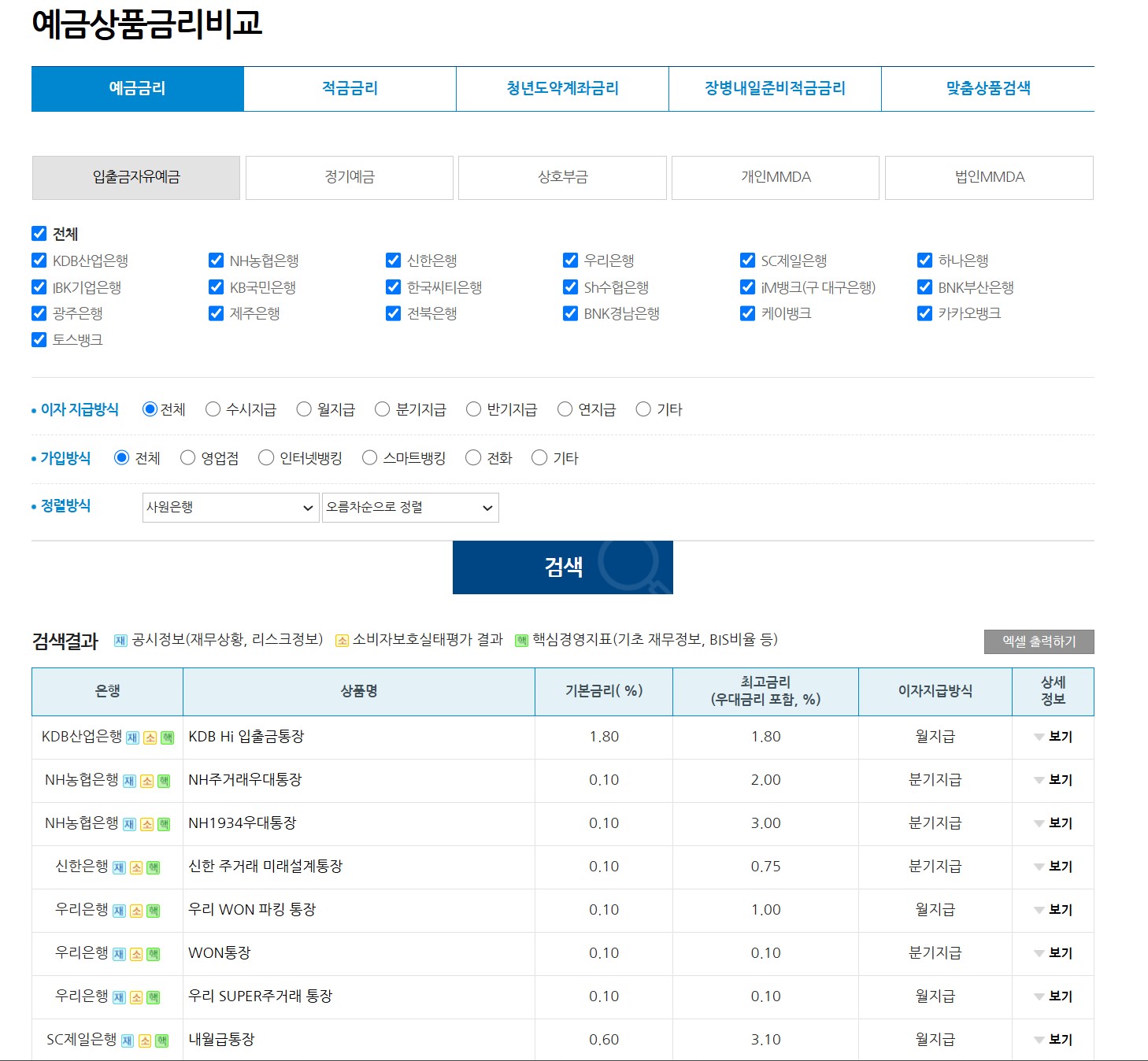This screenshot has width=1148, height=1061.
Task: Switch to the 적금금리 tab
Action: 350,89
